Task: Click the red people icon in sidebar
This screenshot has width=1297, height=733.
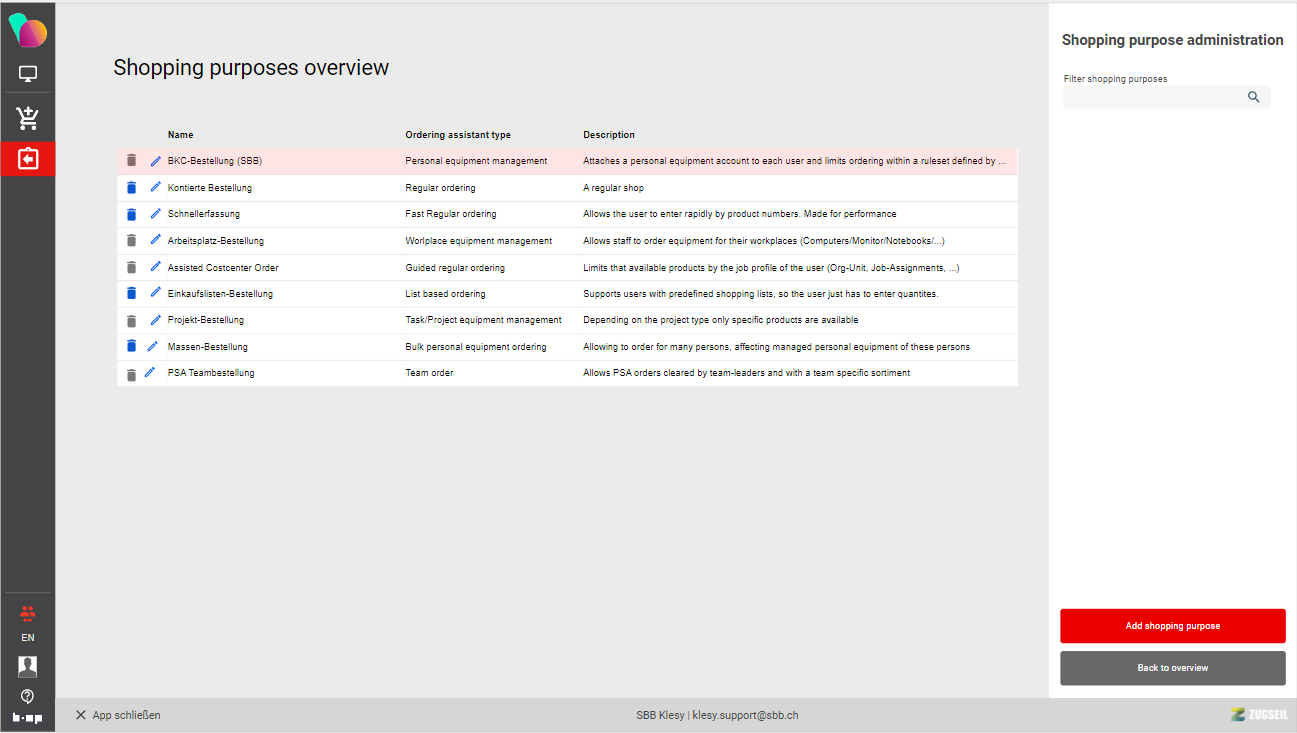Action: [x=28, y=613]
